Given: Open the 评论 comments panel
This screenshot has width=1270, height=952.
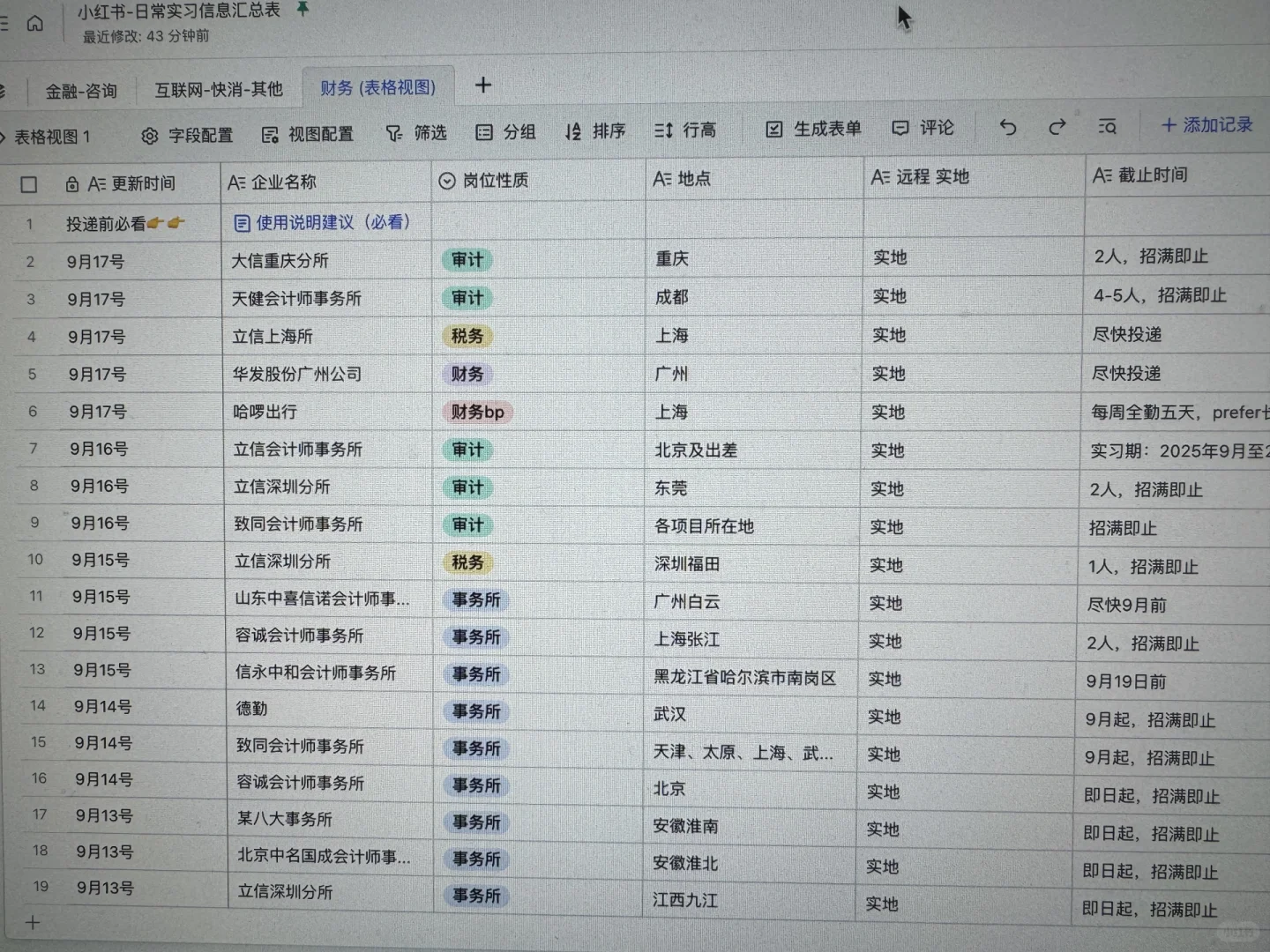Looking at the screenshot, I should click(x=923, y=128).
